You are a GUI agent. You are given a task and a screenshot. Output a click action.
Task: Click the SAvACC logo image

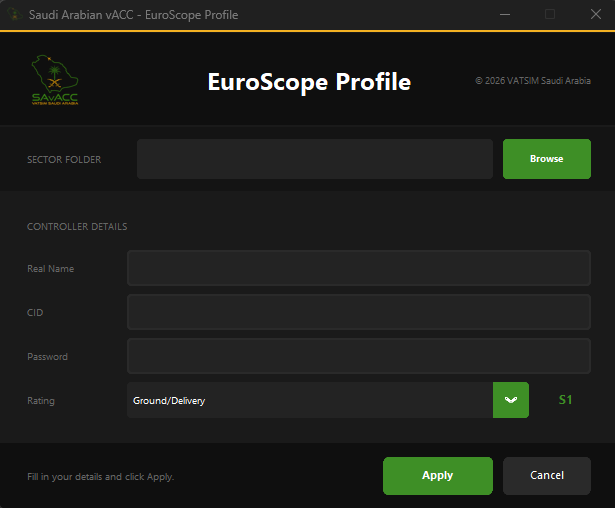[x=55, y=80]
